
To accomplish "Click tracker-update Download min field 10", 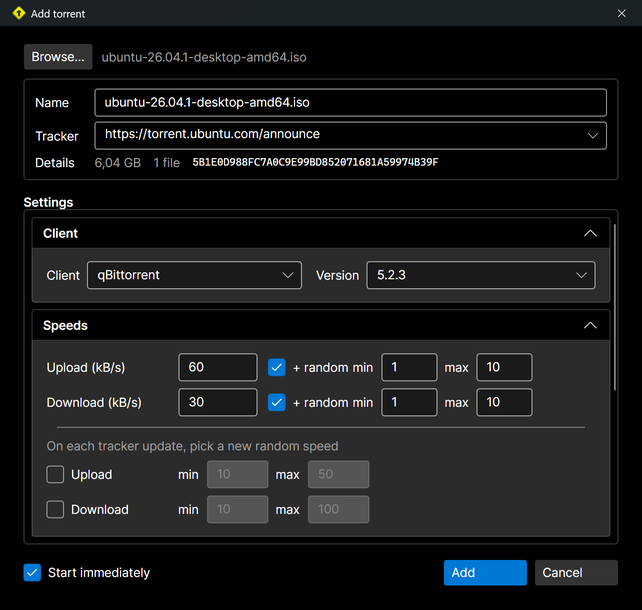I will click(x=237, y=510).
